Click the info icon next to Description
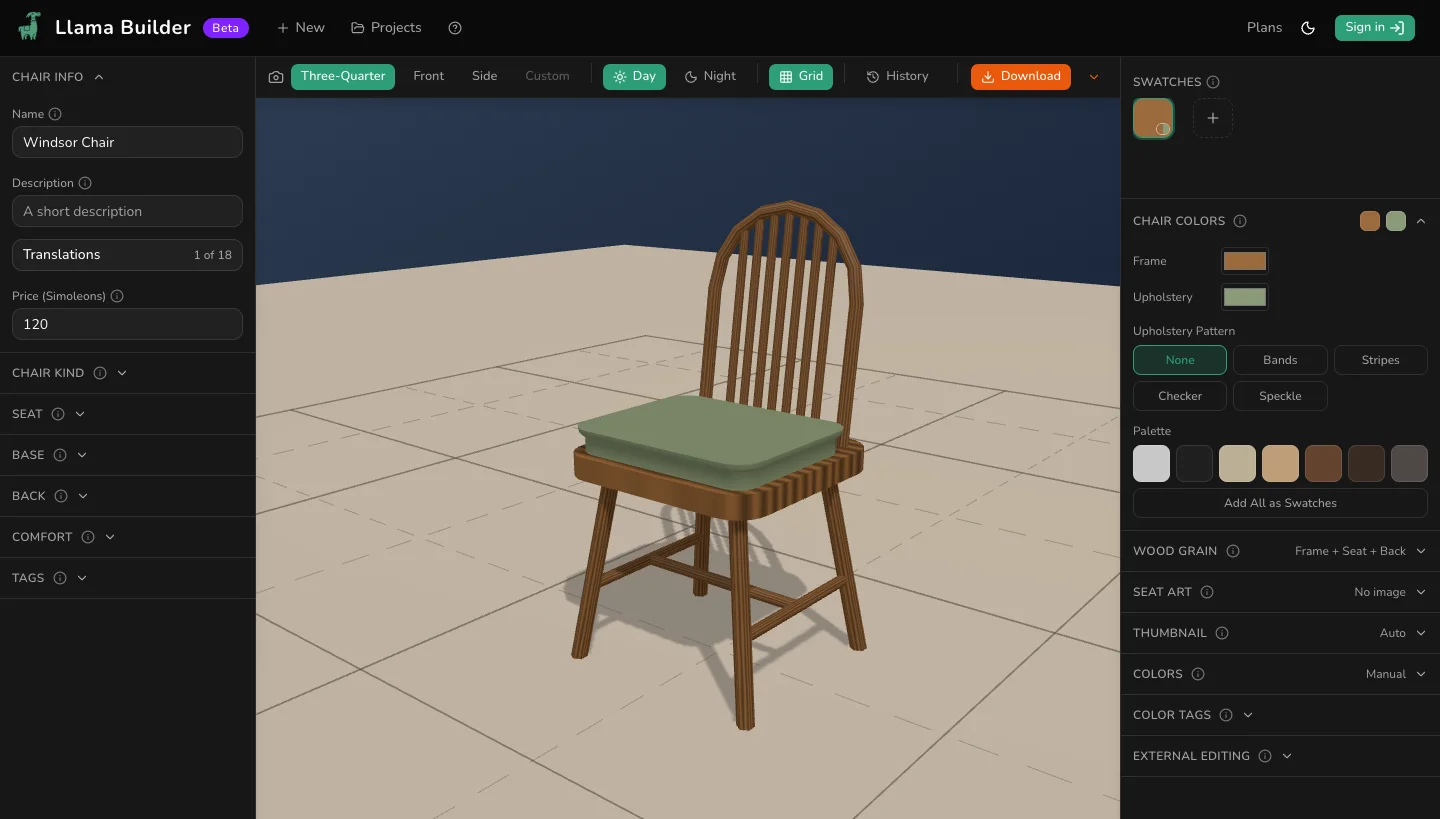 pyautogui.click(x=85, y=183)
